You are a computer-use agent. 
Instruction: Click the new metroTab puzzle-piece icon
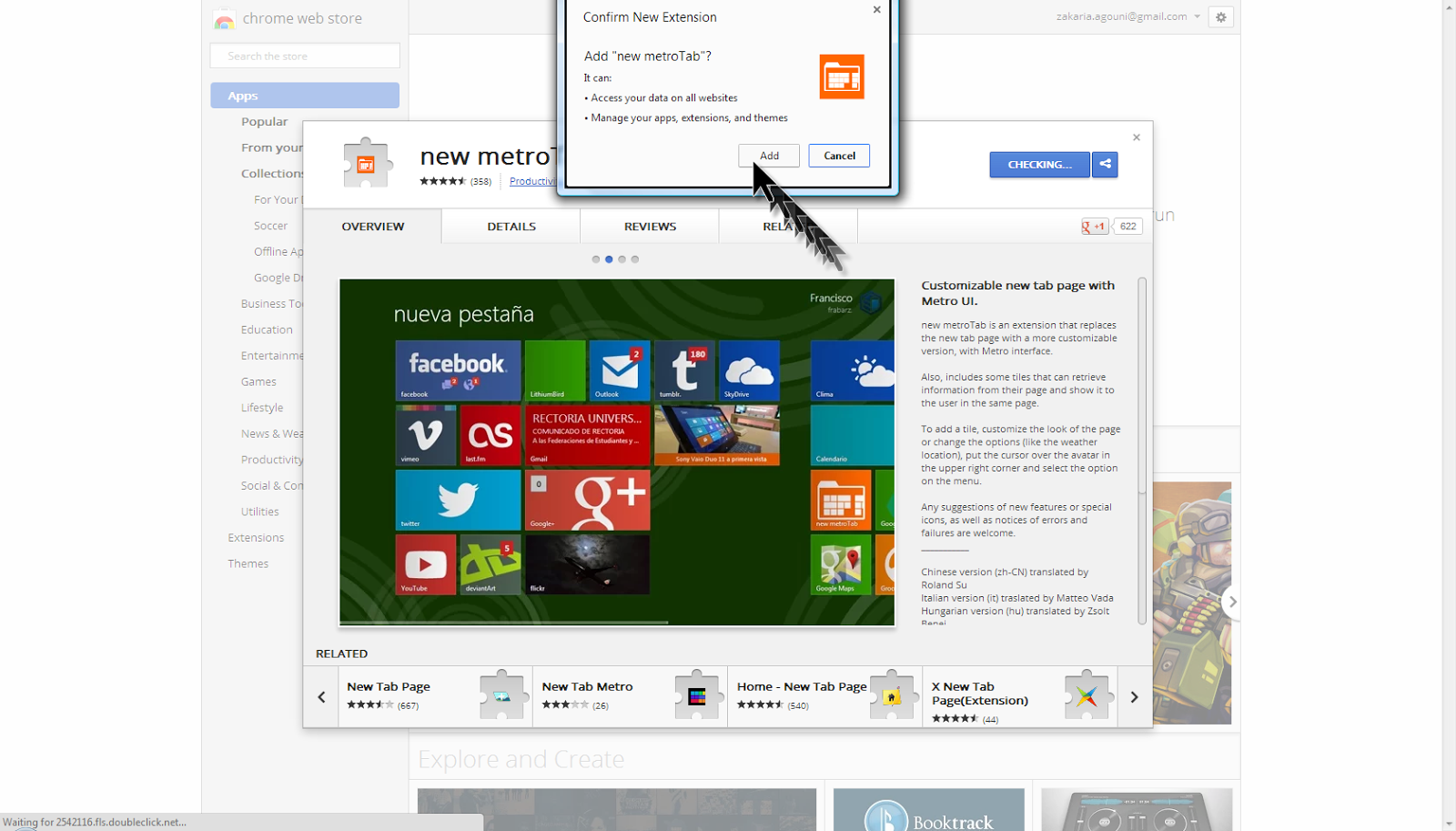(x=367, y=163)
